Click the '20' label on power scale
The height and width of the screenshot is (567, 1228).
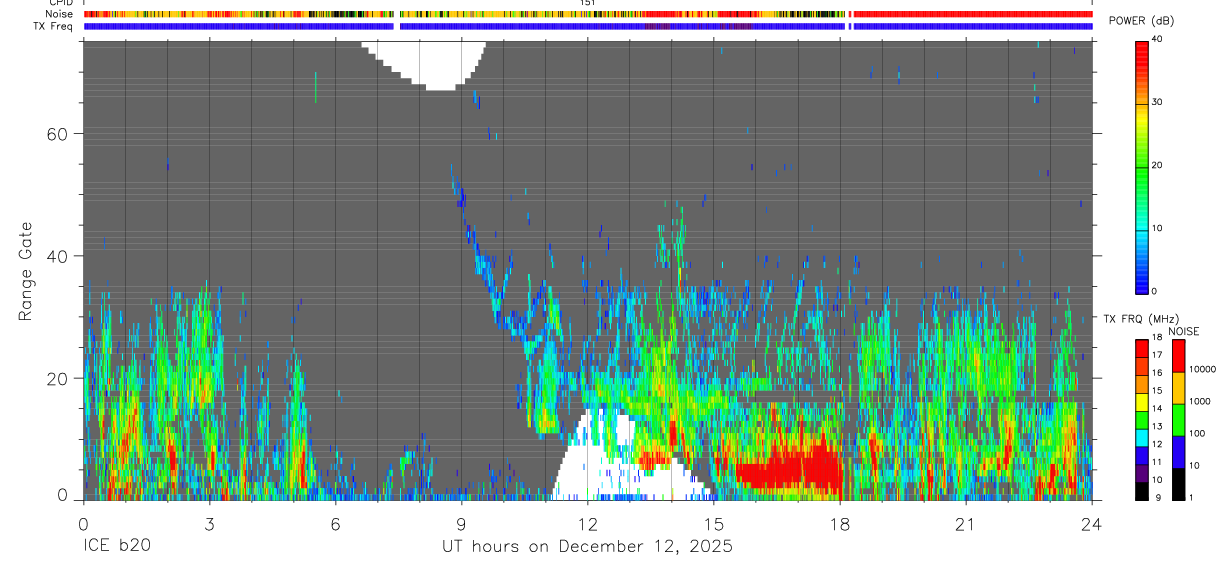pos(1158,166)
